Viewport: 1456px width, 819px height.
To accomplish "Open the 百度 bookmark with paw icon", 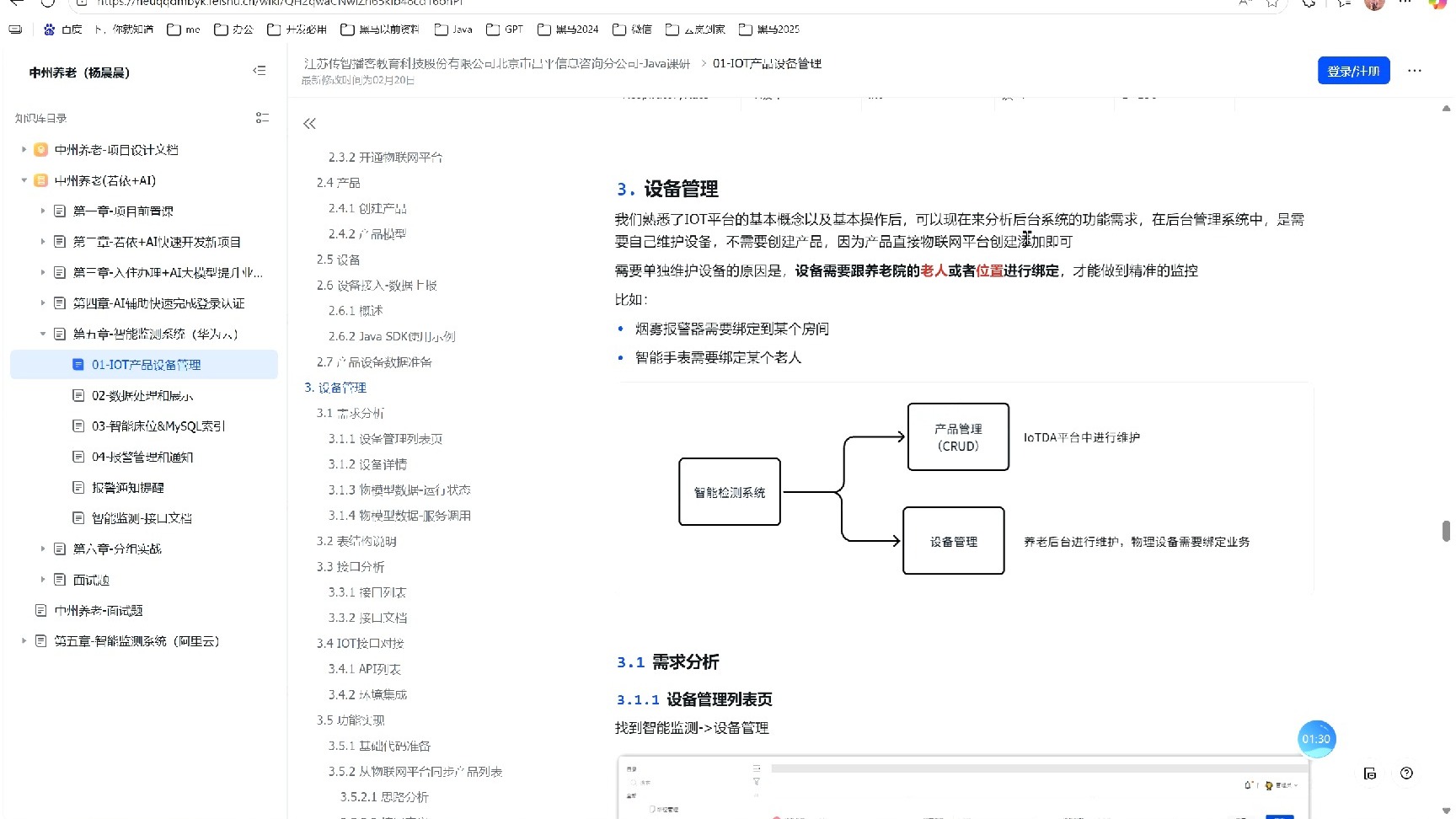I will 62,29.
